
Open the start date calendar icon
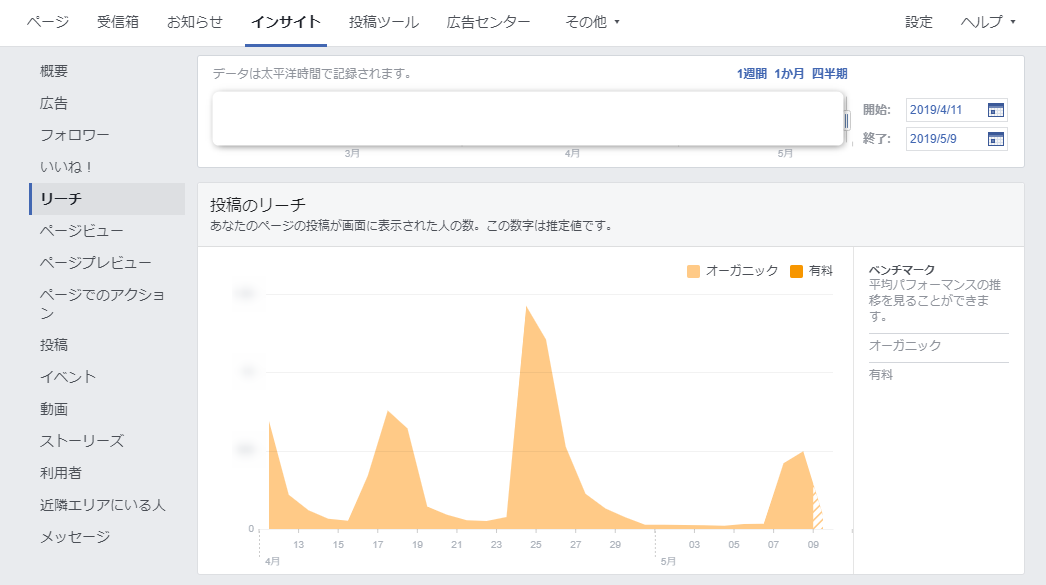(x=995, y=110)
